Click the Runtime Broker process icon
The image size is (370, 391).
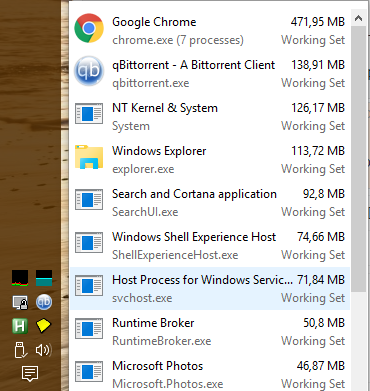pyautogui.click(x=89, y=329)
